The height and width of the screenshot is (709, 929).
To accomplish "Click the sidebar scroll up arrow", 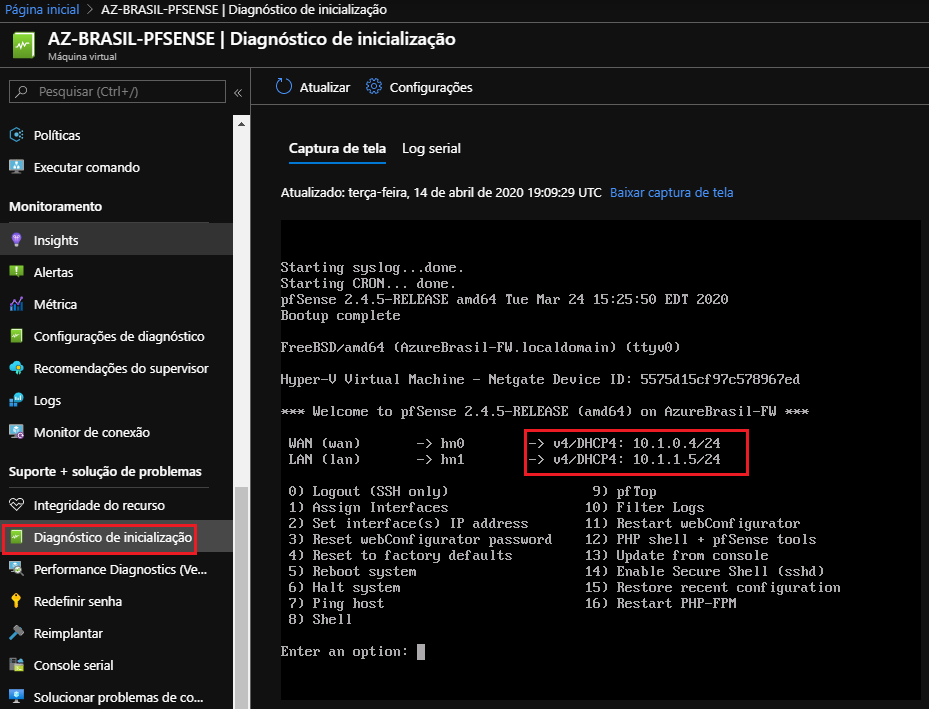I will [x=241, y=124].
